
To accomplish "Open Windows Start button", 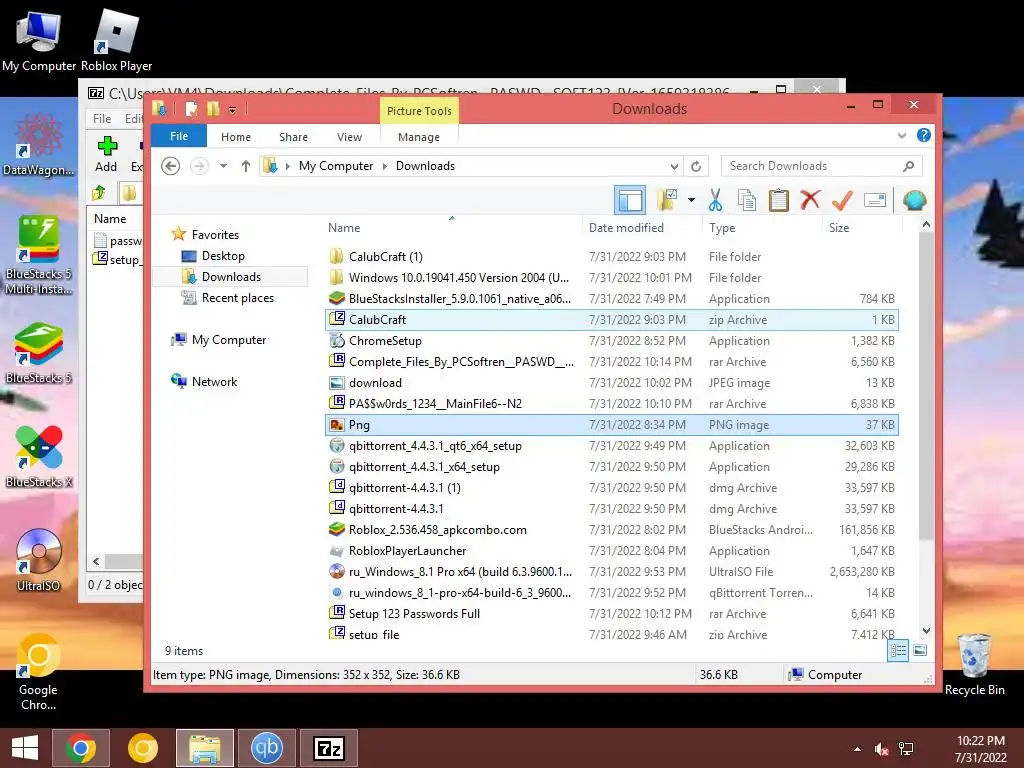I will (x=25, y=748).
